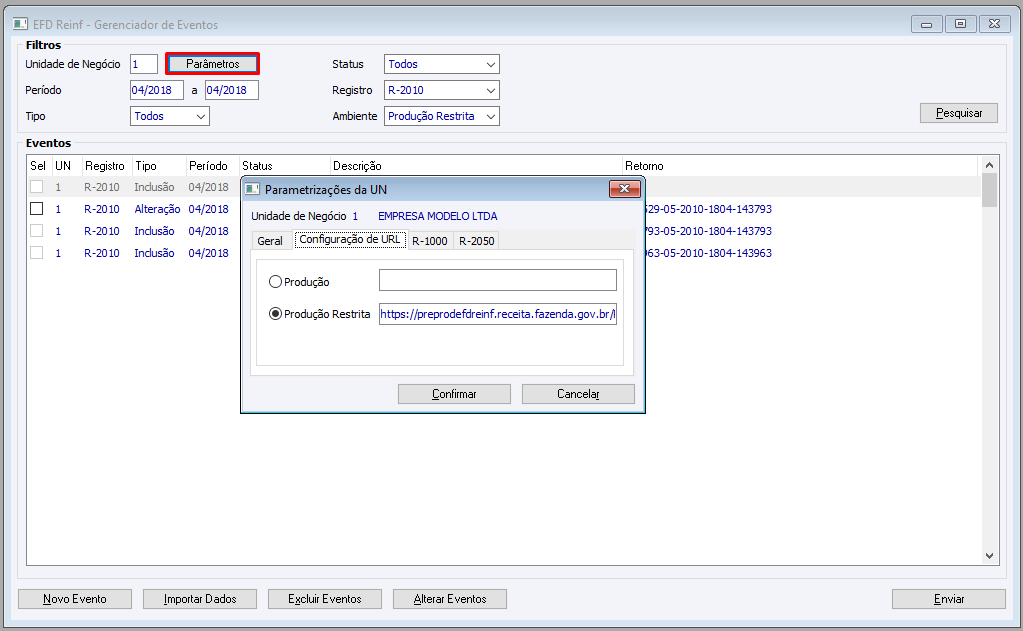1023x631 pixels.
Task: Click the Retorno column header
Action: (x=644, y=166)
